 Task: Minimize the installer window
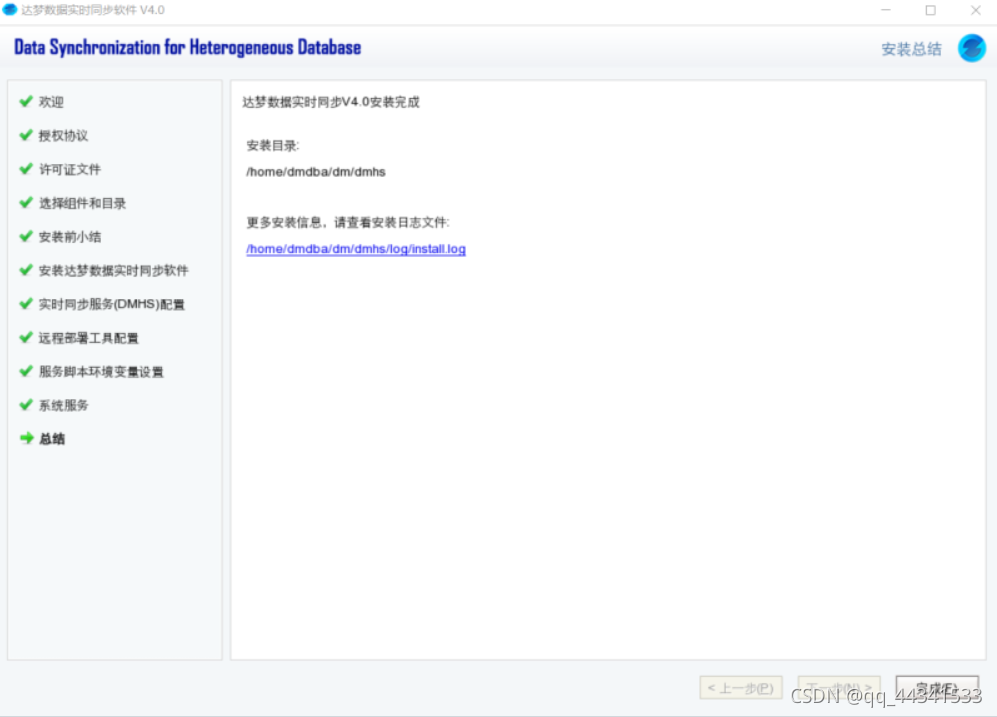coord(886,10)
